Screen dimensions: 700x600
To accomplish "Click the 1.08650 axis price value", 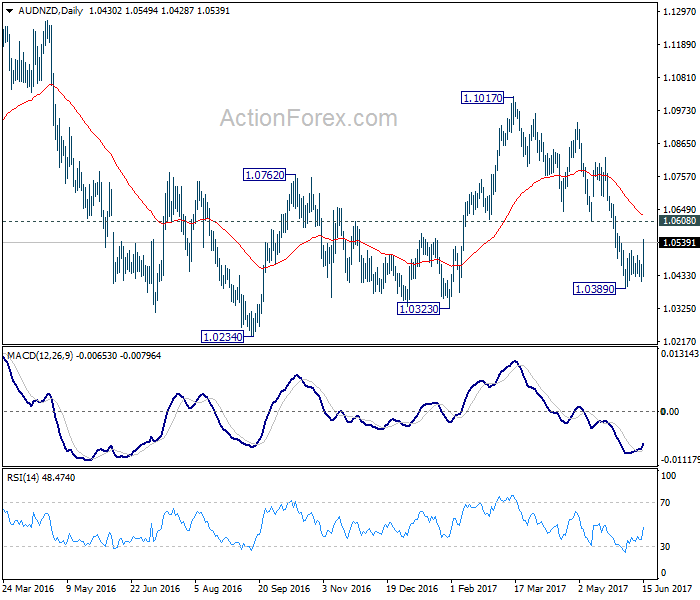I will click(x=679, y=144).
